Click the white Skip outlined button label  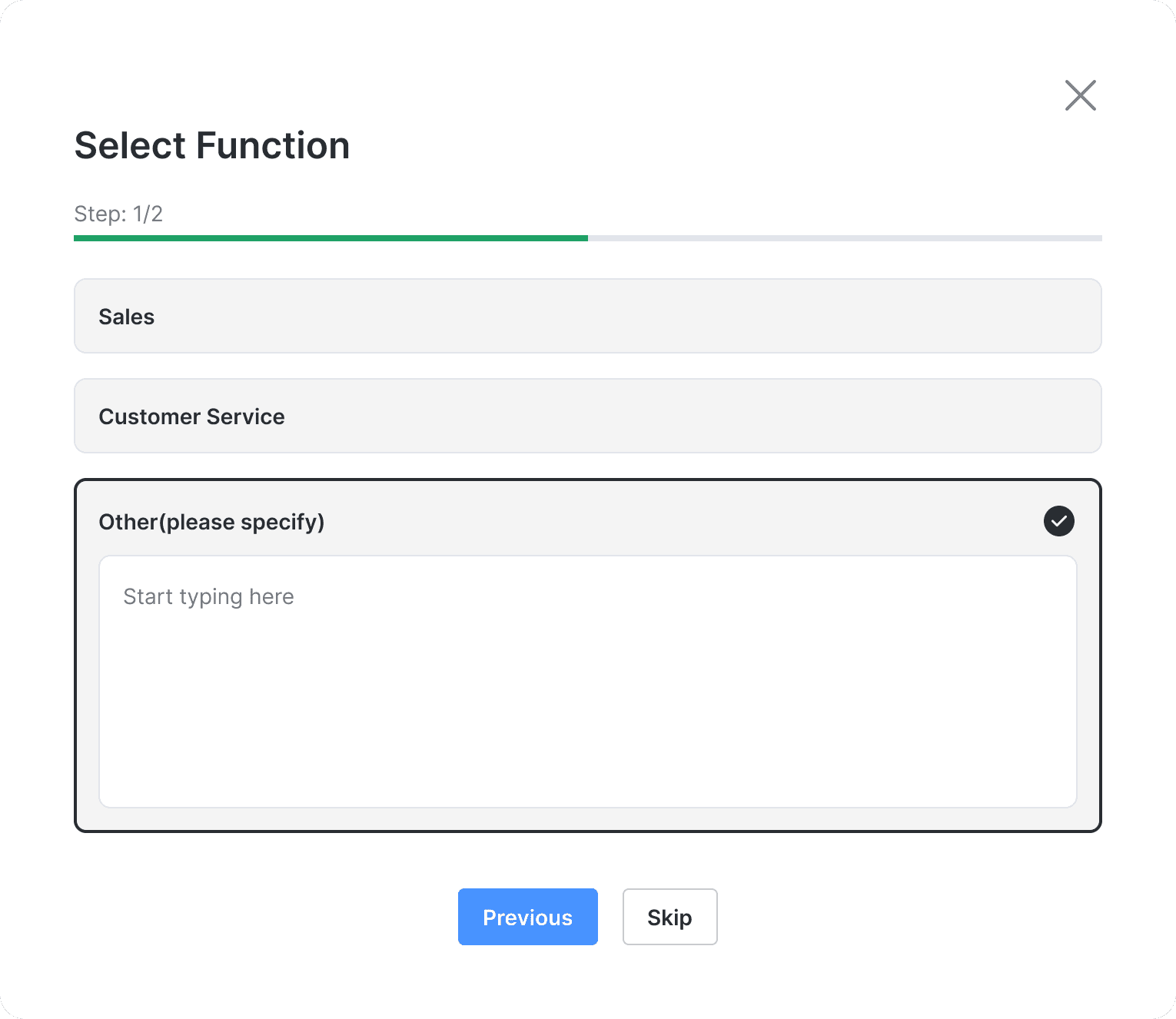pyautogui.click(x=669, y=918)
